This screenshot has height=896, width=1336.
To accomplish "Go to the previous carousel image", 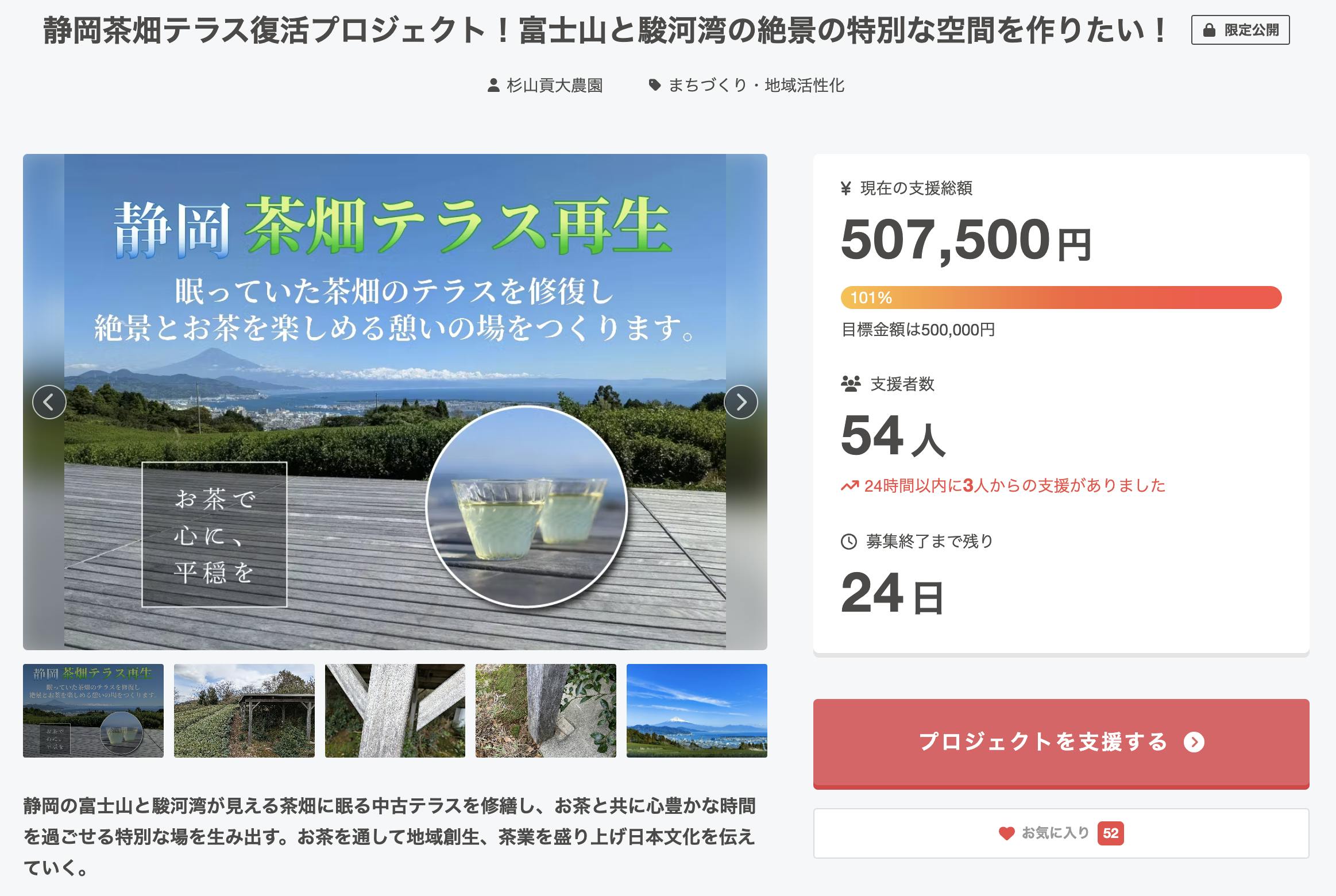I will [x=49, y=402].
